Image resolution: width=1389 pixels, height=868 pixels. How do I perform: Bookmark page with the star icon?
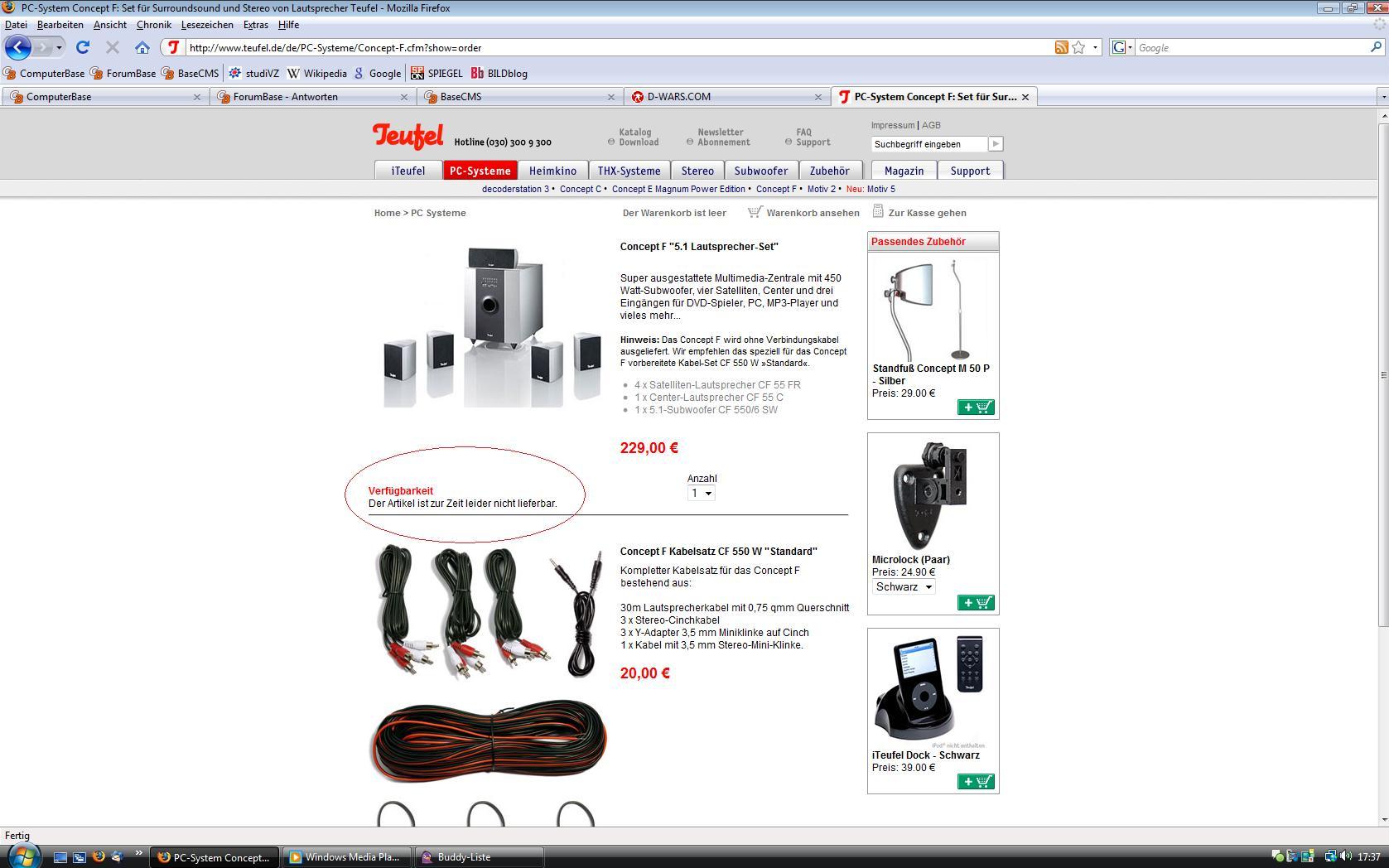(x=1078, y=47)
